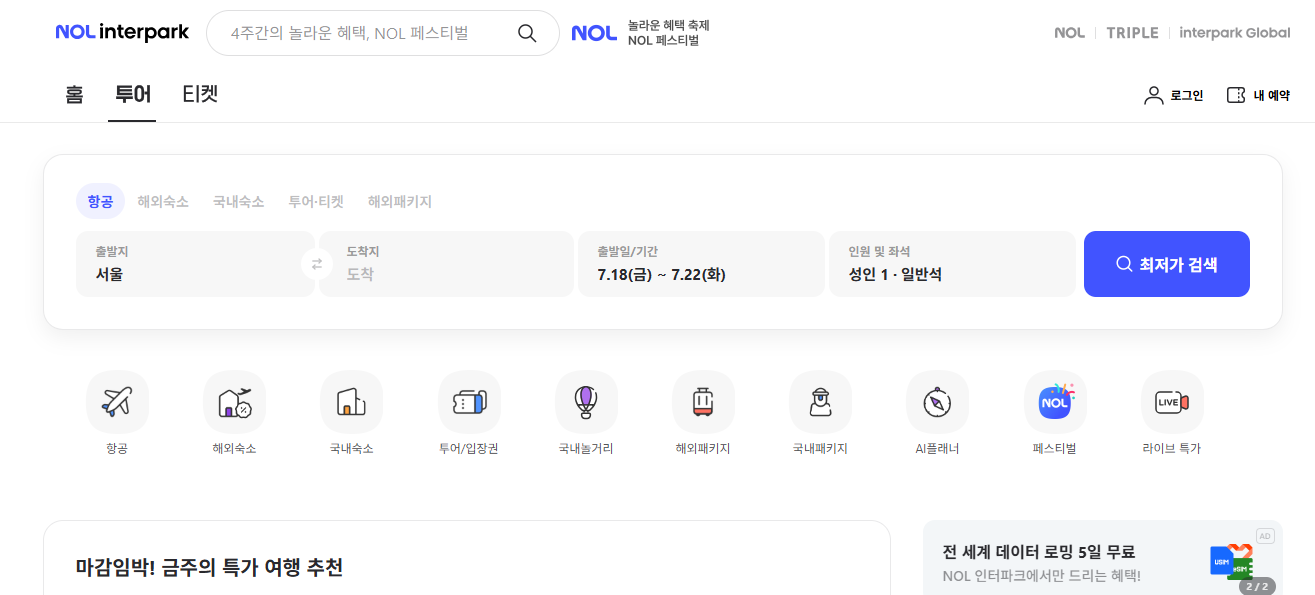Viewport: 1315px width, 595px height.
Task: Click 로그인 to sign in
Action: [x=1174, y=94]
